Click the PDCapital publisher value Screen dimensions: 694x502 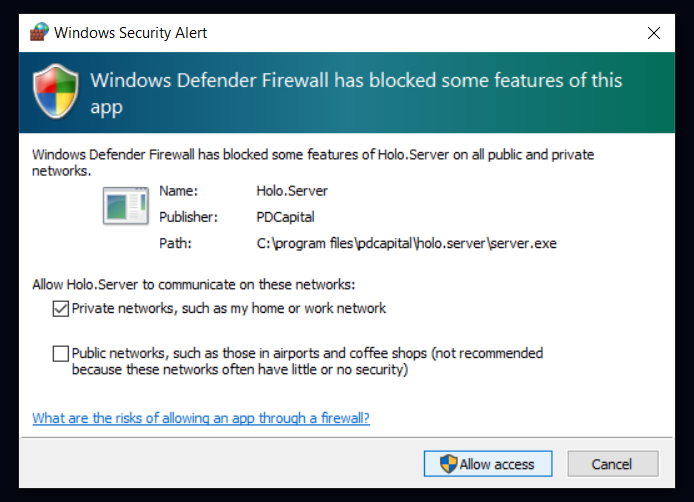285,217
